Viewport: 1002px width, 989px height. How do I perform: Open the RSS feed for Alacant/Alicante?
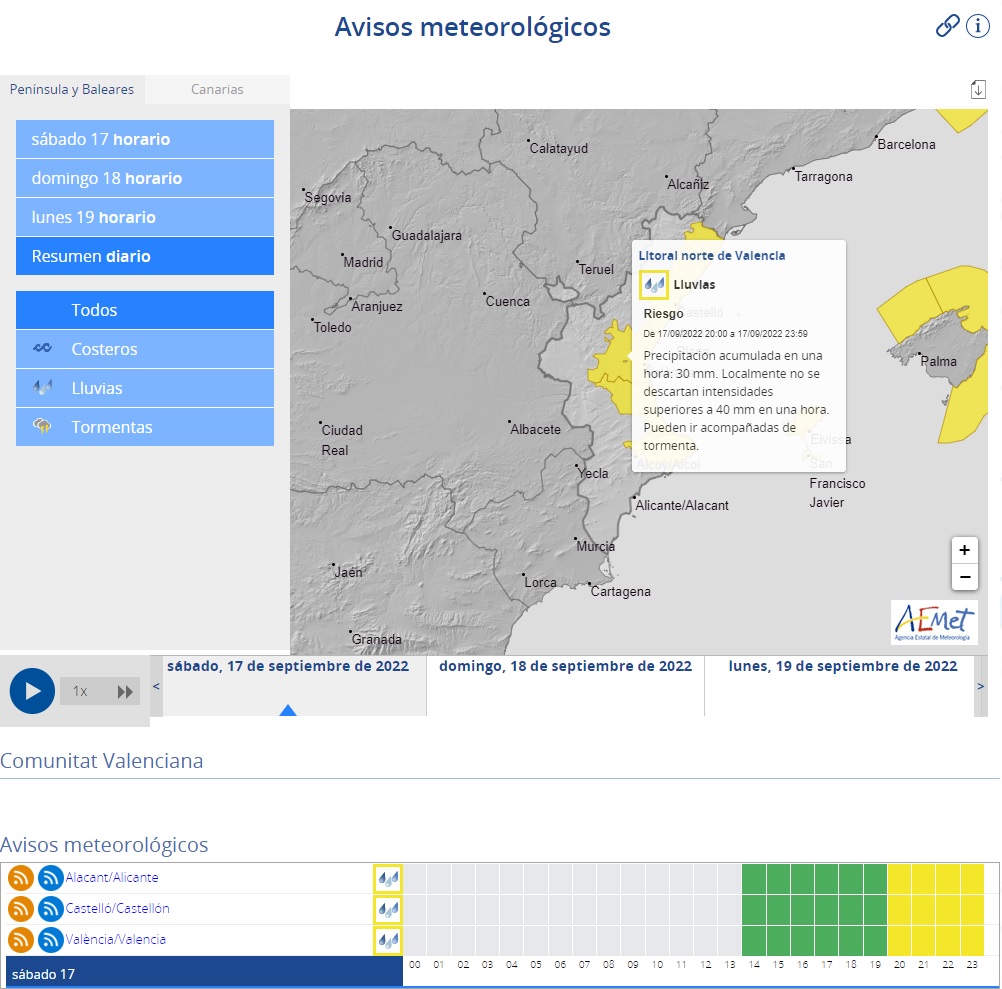[x=19, y=878]
